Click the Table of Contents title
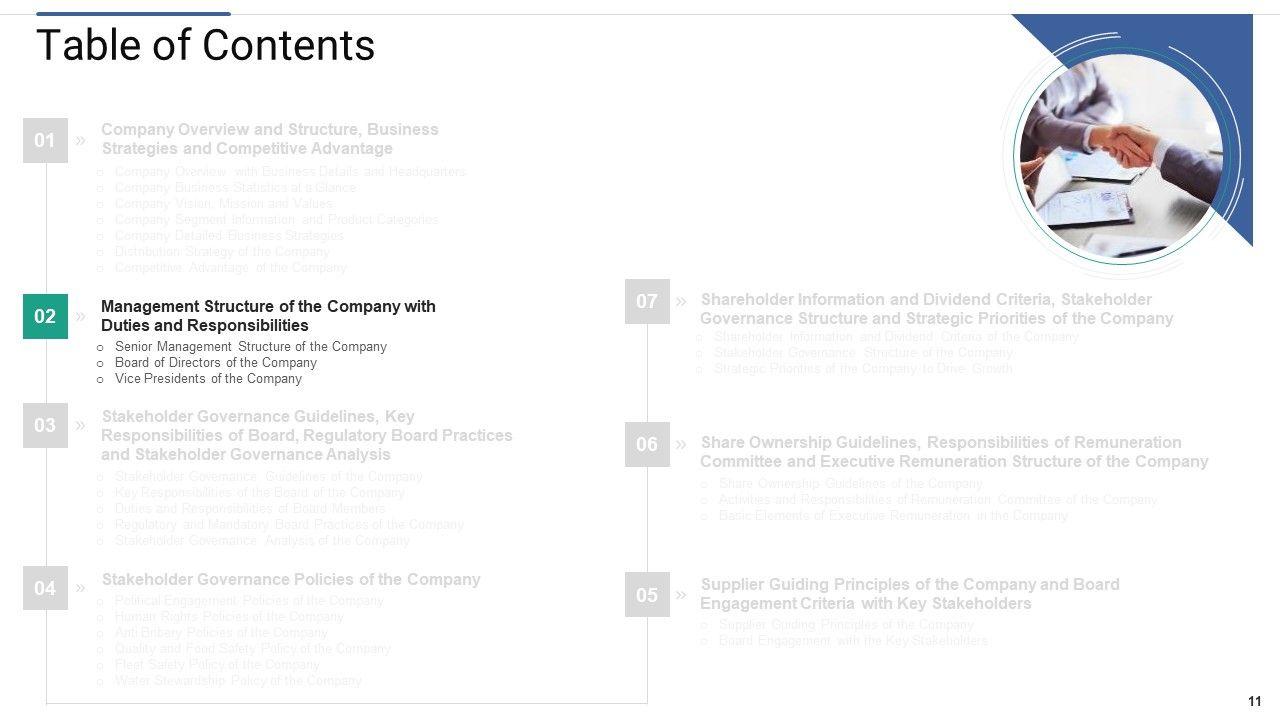 click(x=205, y=46)
